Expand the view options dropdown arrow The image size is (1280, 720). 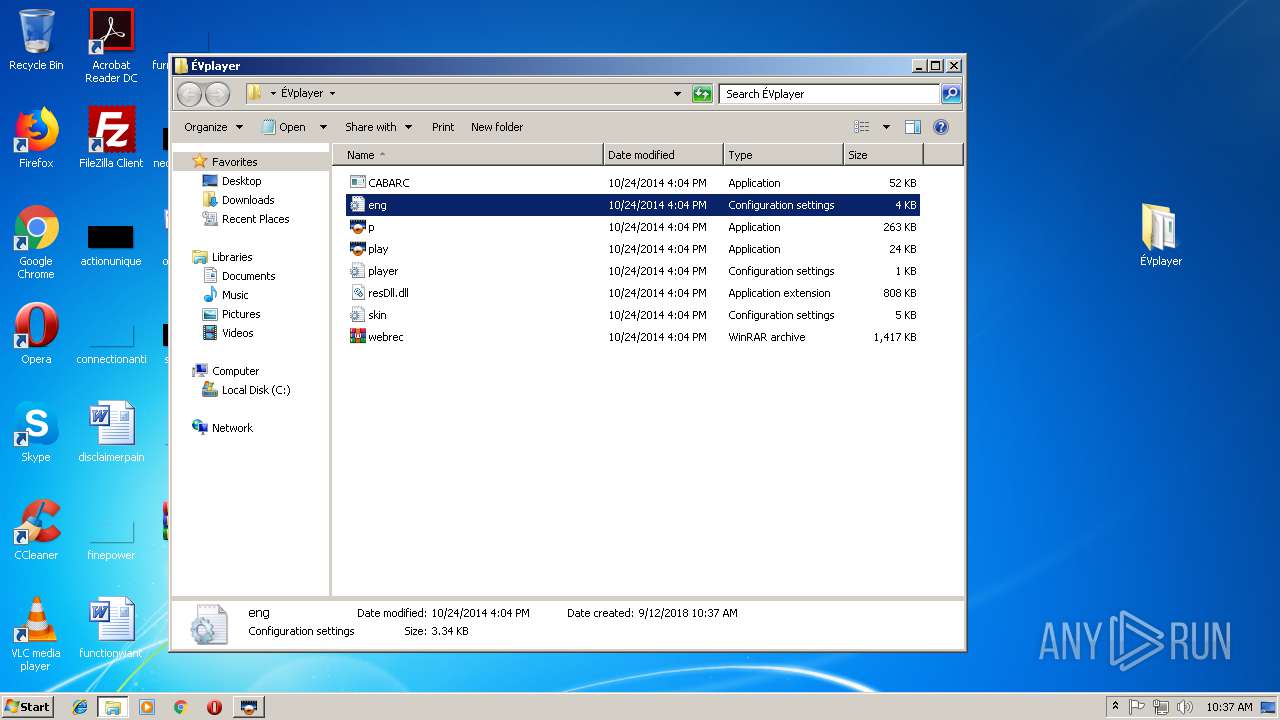[x=886, y=127]
